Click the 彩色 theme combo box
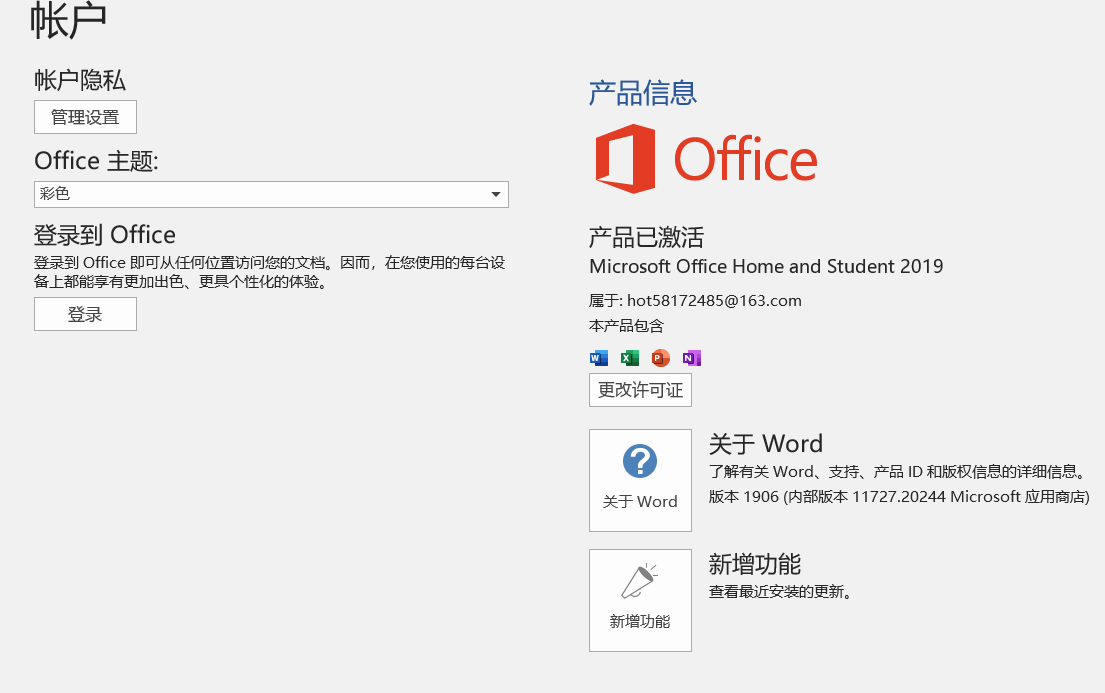The image size is (1105, 693). [x=271, y=195]
